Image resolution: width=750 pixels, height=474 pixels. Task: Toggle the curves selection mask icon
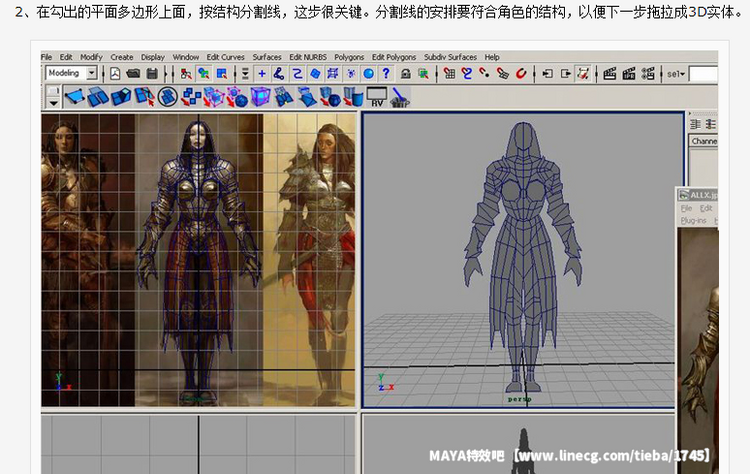point(297,74)
